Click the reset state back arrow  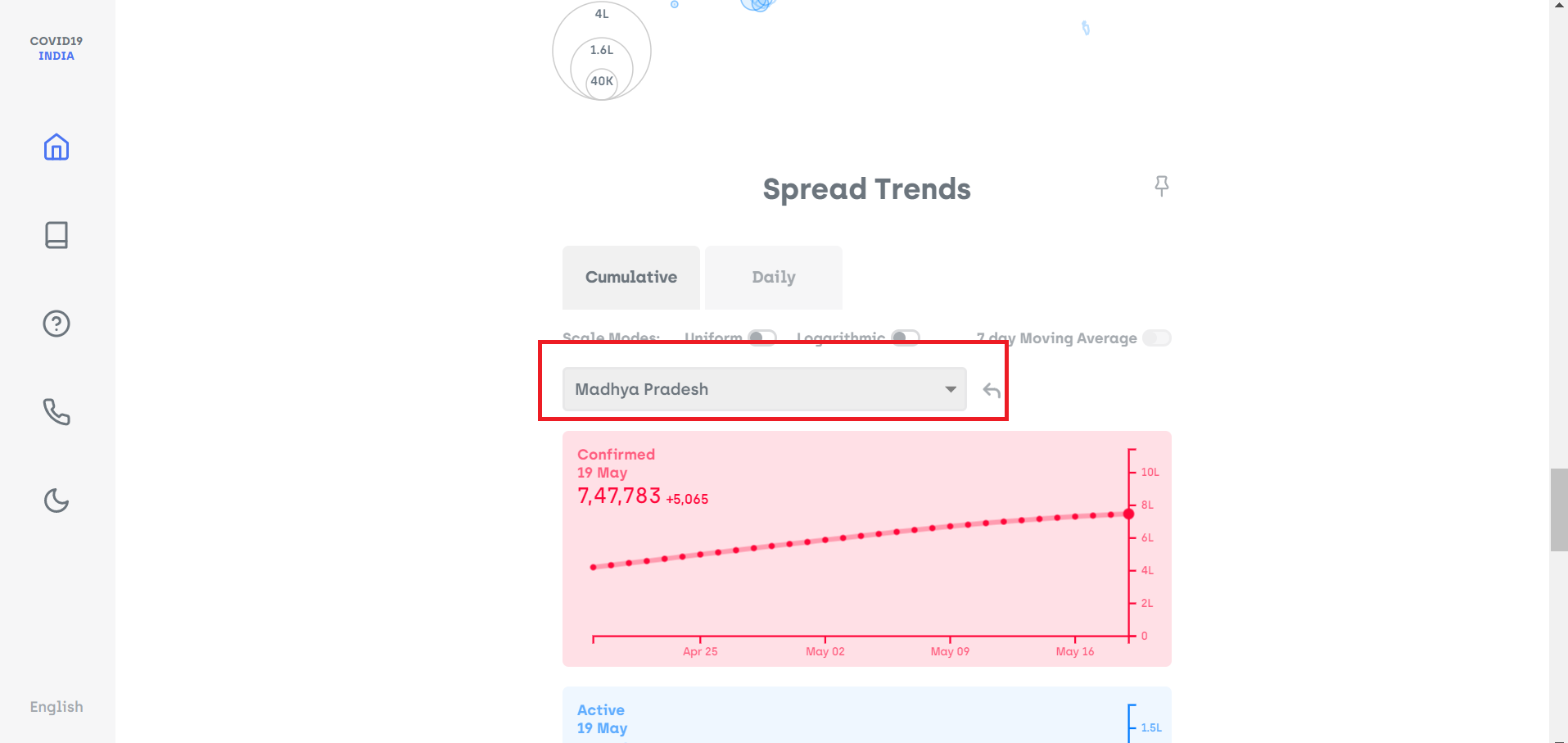[992, 390]
